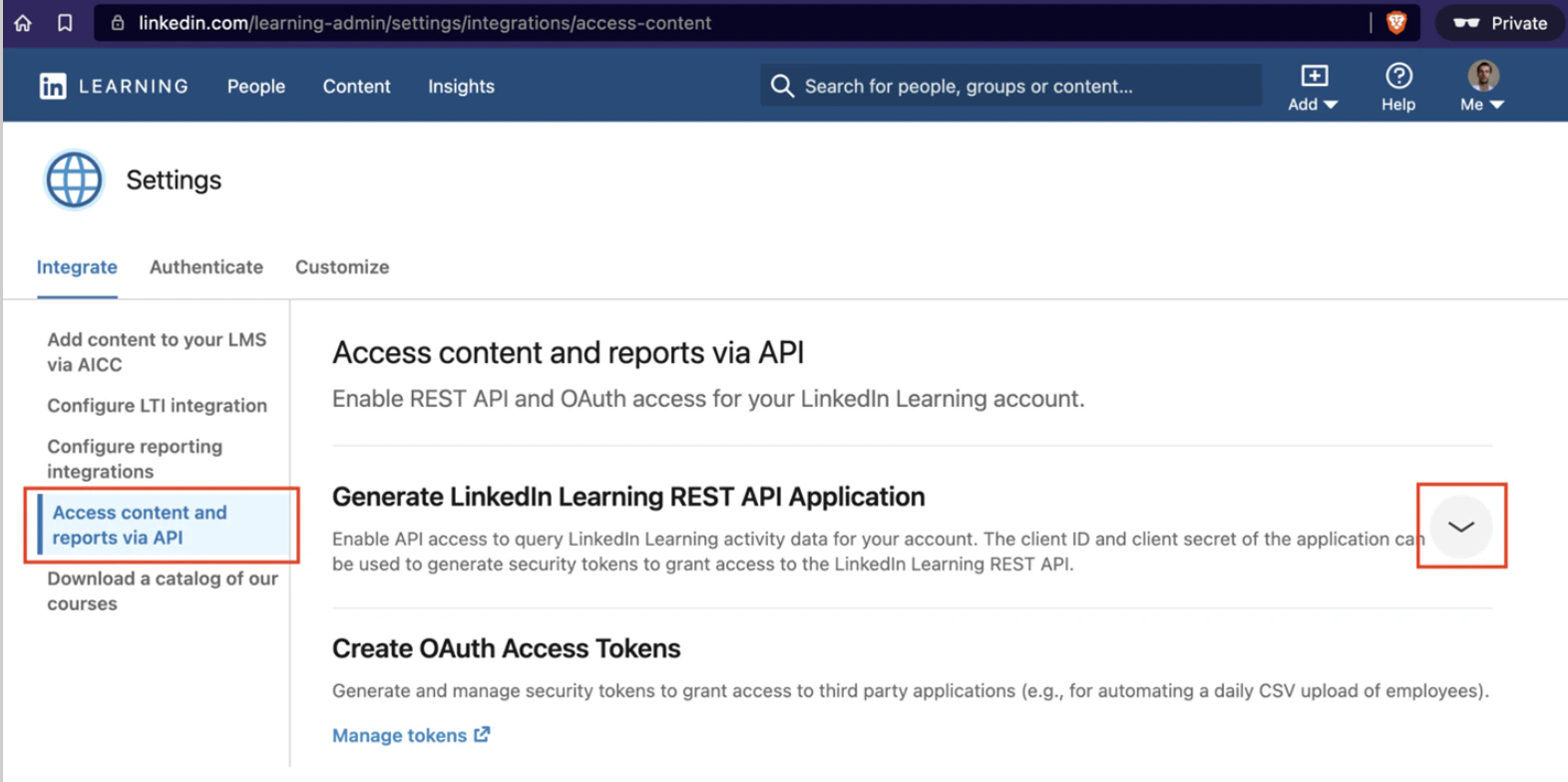Expand the Generate REST API Application section
The image size is (1568, 782).
click(x=1461, y=527)
